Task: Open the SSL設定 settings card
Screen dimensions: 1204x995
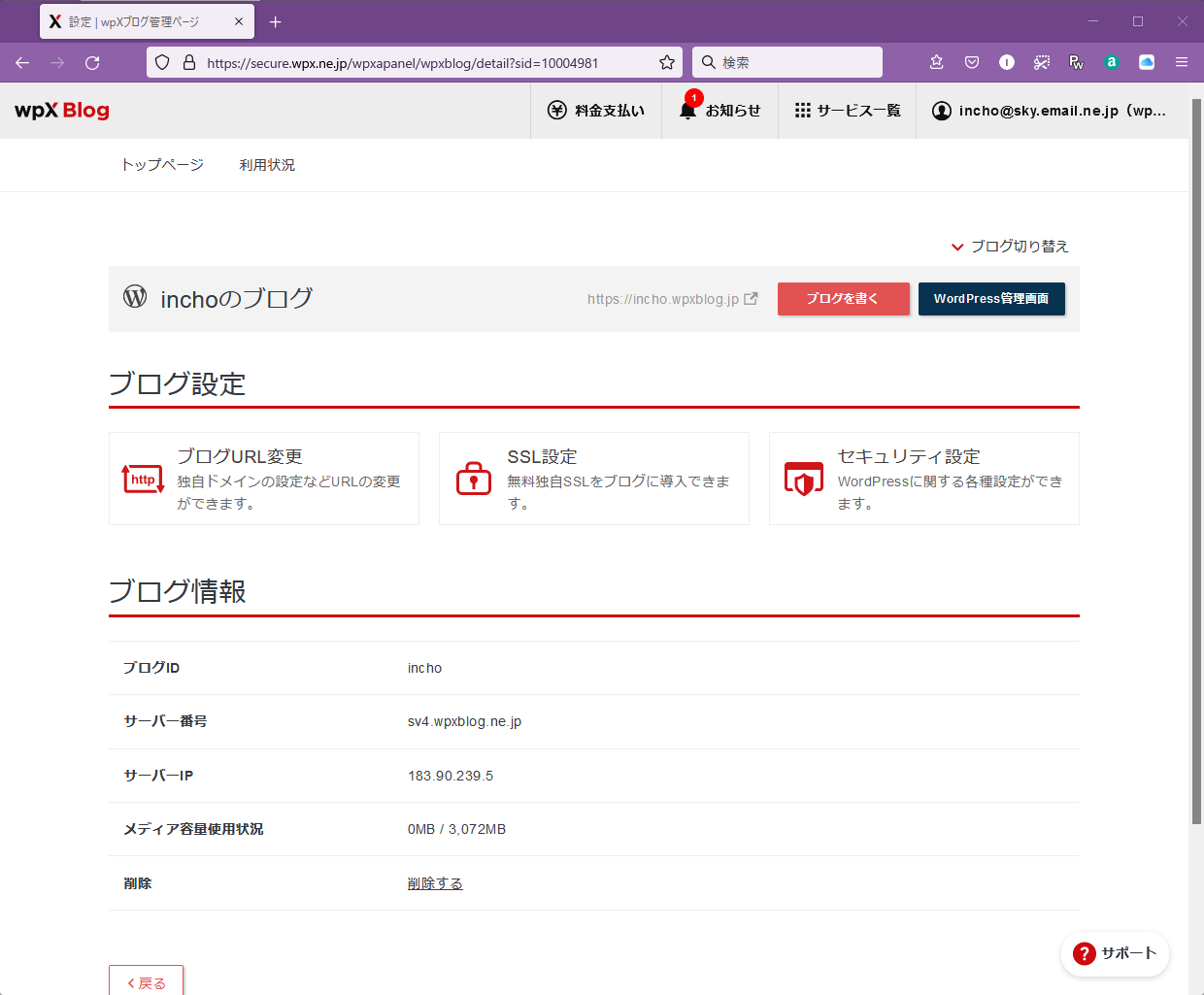Action: pyautogui.click(x=594, y=479)
